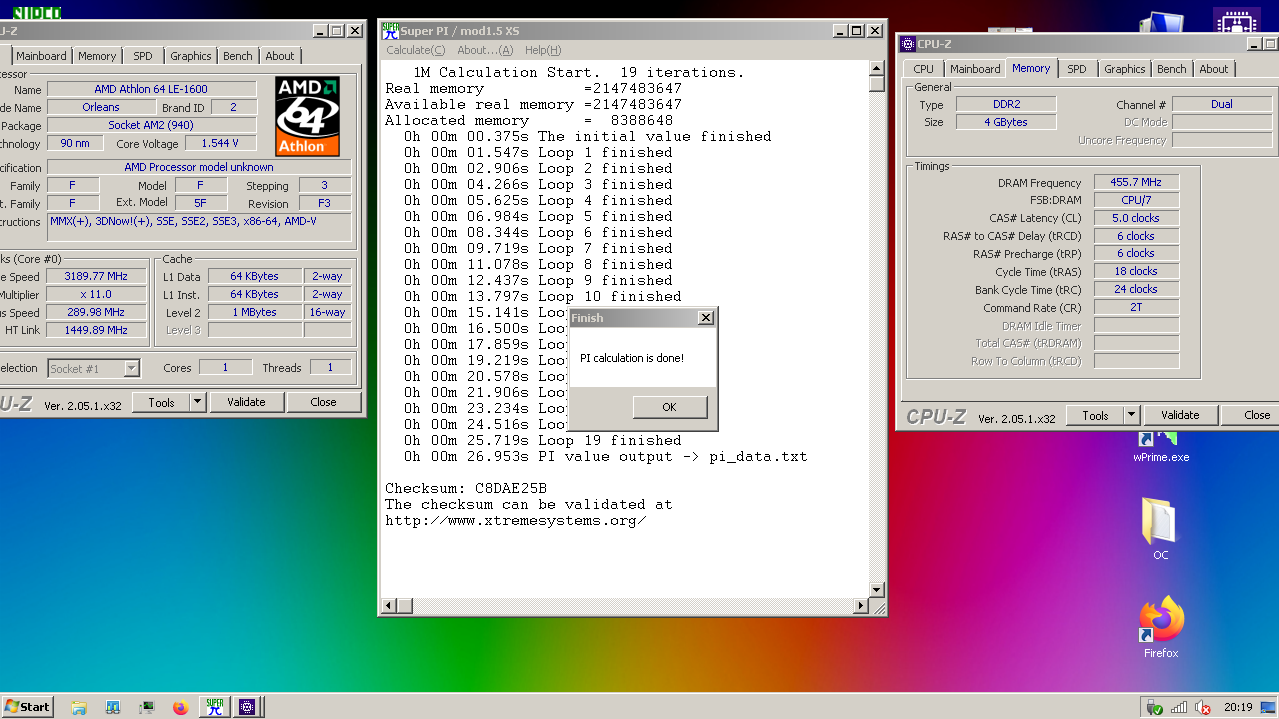Image resolution: width=1279 pixels, height=719 pixels.
Task: Open the OC folder on the desktop
Action: click(1161, 528)
